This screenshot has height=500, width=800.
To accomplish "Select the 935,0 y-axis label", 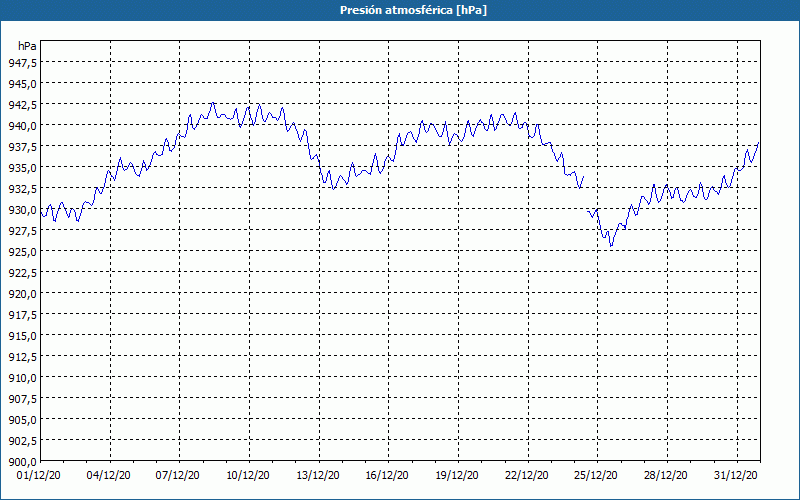I will point(22,167).
